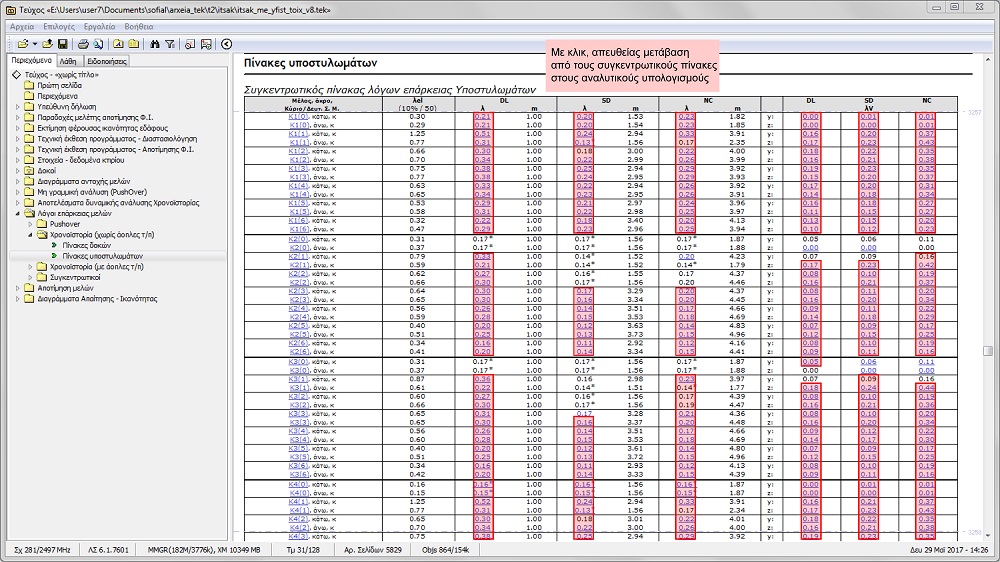Collapse Χρονοϊστορία (χωρίς άοπλες τ/π) node
This screenshot has height=562, width=1000.
tap(30, 235)
